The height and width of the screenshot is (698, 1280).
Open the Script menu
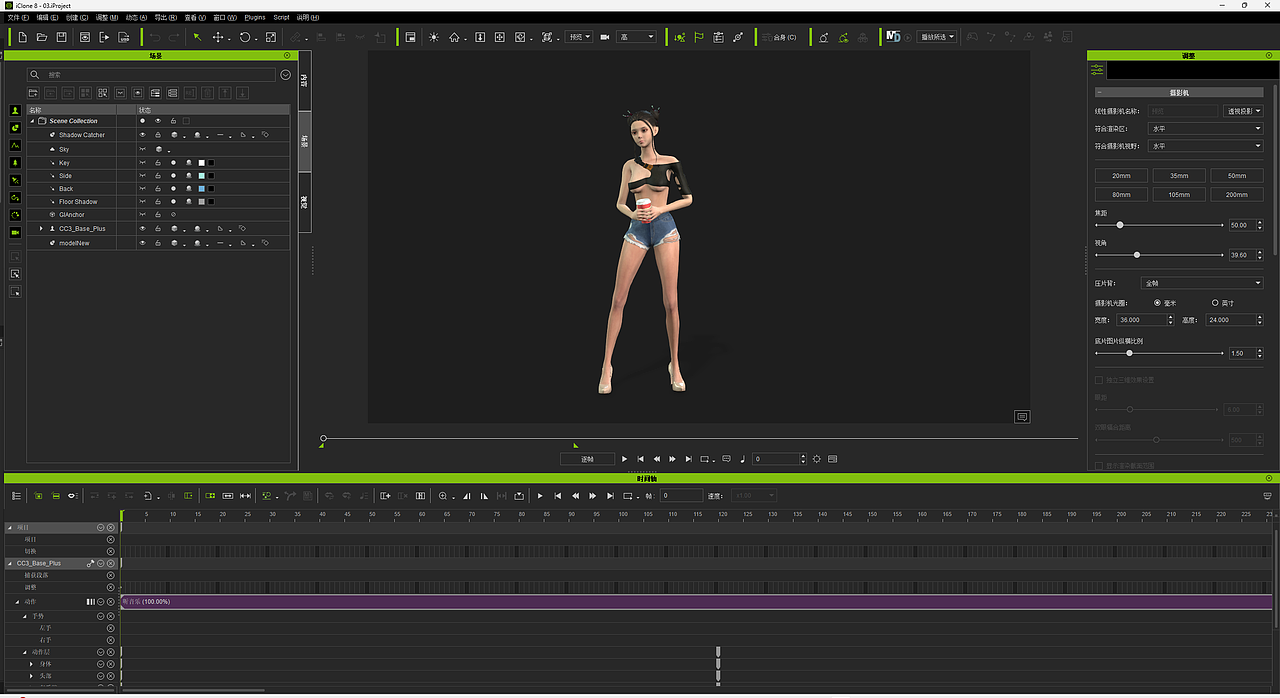(x=282, y=17)
